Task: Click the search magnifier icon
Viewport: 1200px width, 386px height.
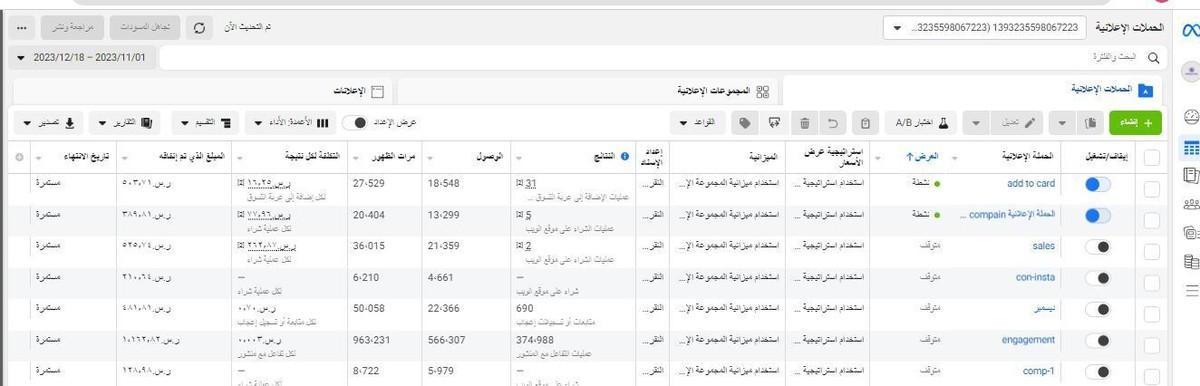Action: click(x=1154, y=59)
